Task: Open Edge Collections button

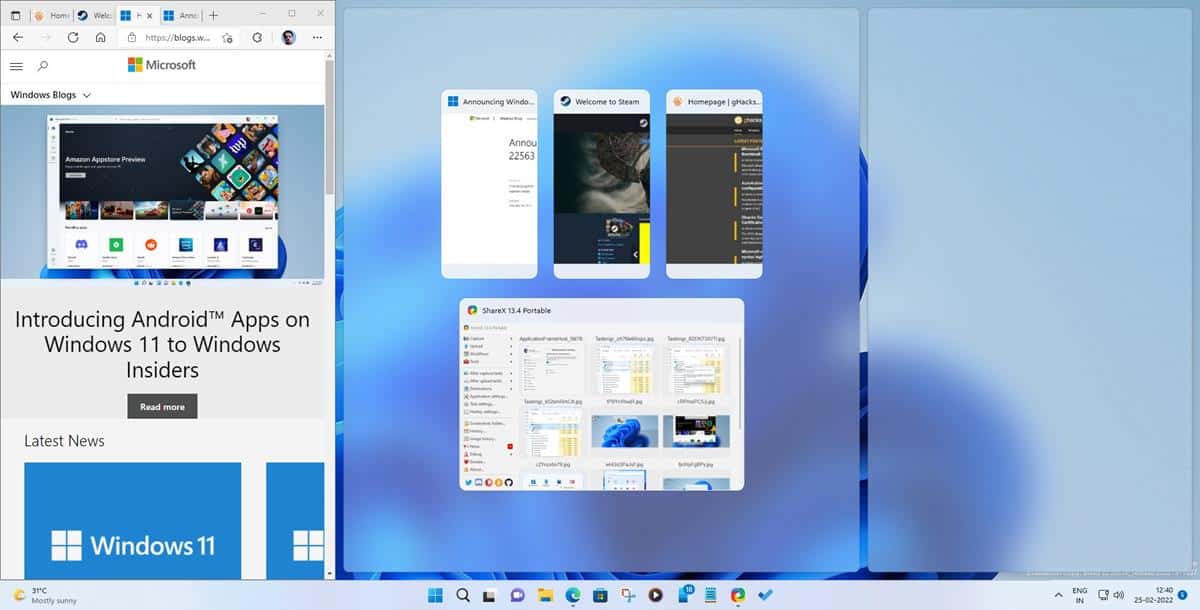Action: [x=257, y=38]
